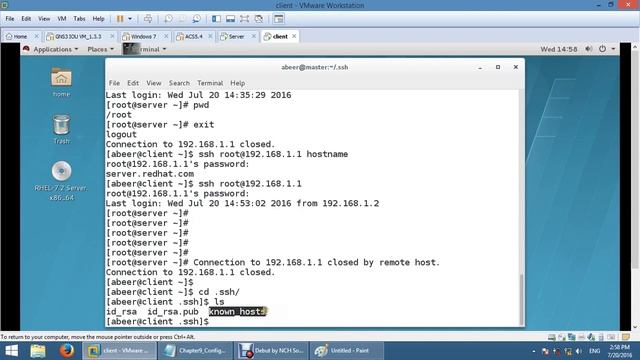The width and height of the screenshot is (640, 360).
Task: Click the GNOME power icon
Action: (602, 49)
